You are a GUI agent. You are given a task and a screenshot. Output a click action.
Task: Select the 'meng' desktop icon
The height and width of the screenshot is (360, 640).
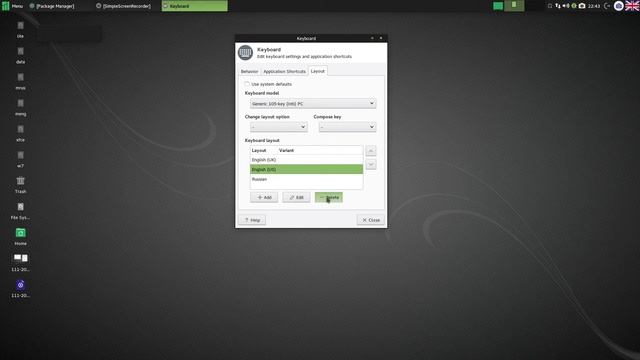tap(20, 107)
